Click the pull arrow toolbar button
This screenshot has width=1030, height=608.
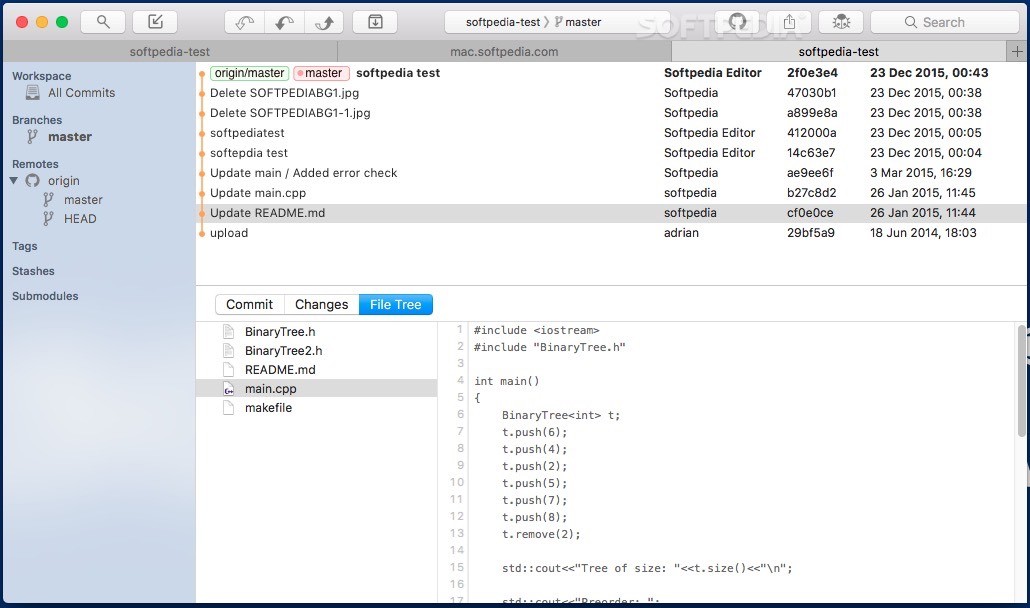(x=284, y=22)
